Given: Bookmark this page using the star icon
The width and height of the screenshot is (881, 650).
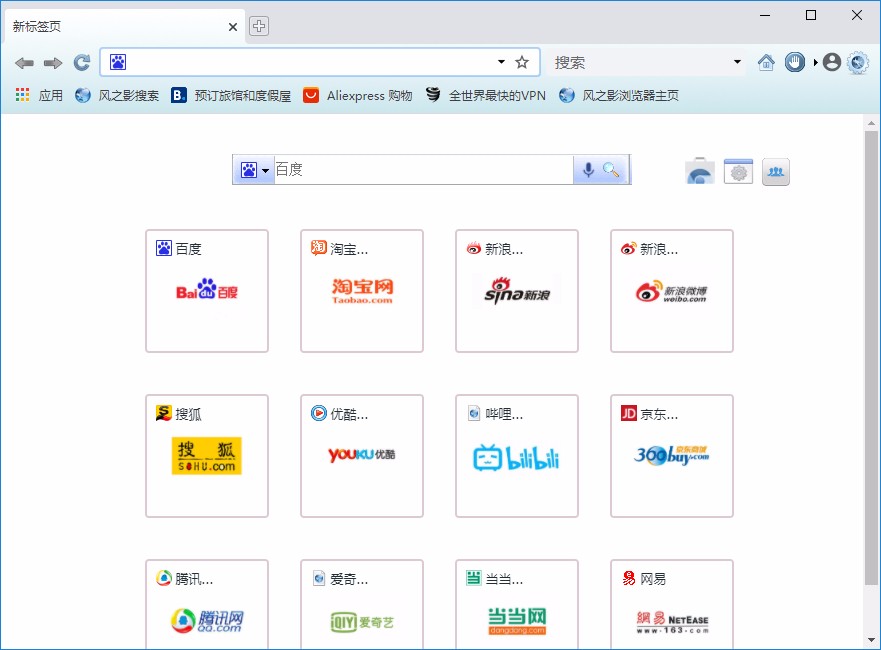Looking at the screenshot, I should tap(521, 61).
